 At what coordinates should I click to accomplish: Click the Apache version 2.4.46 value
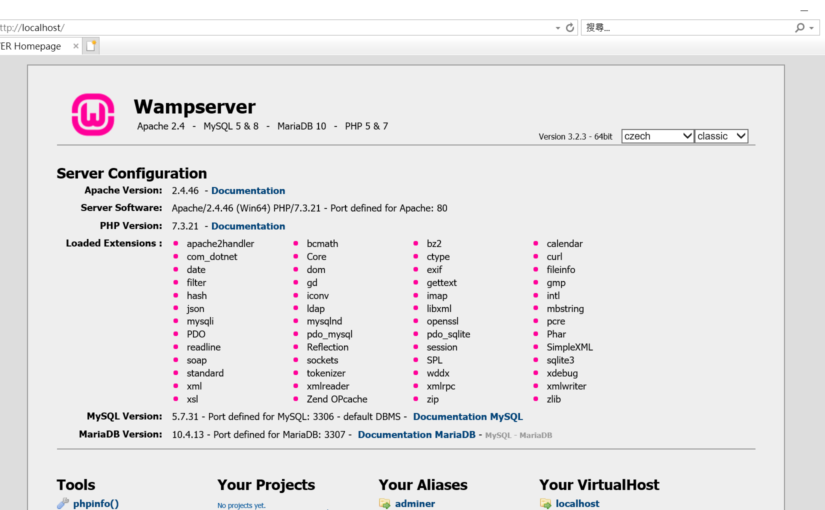[x=185, y=191]
